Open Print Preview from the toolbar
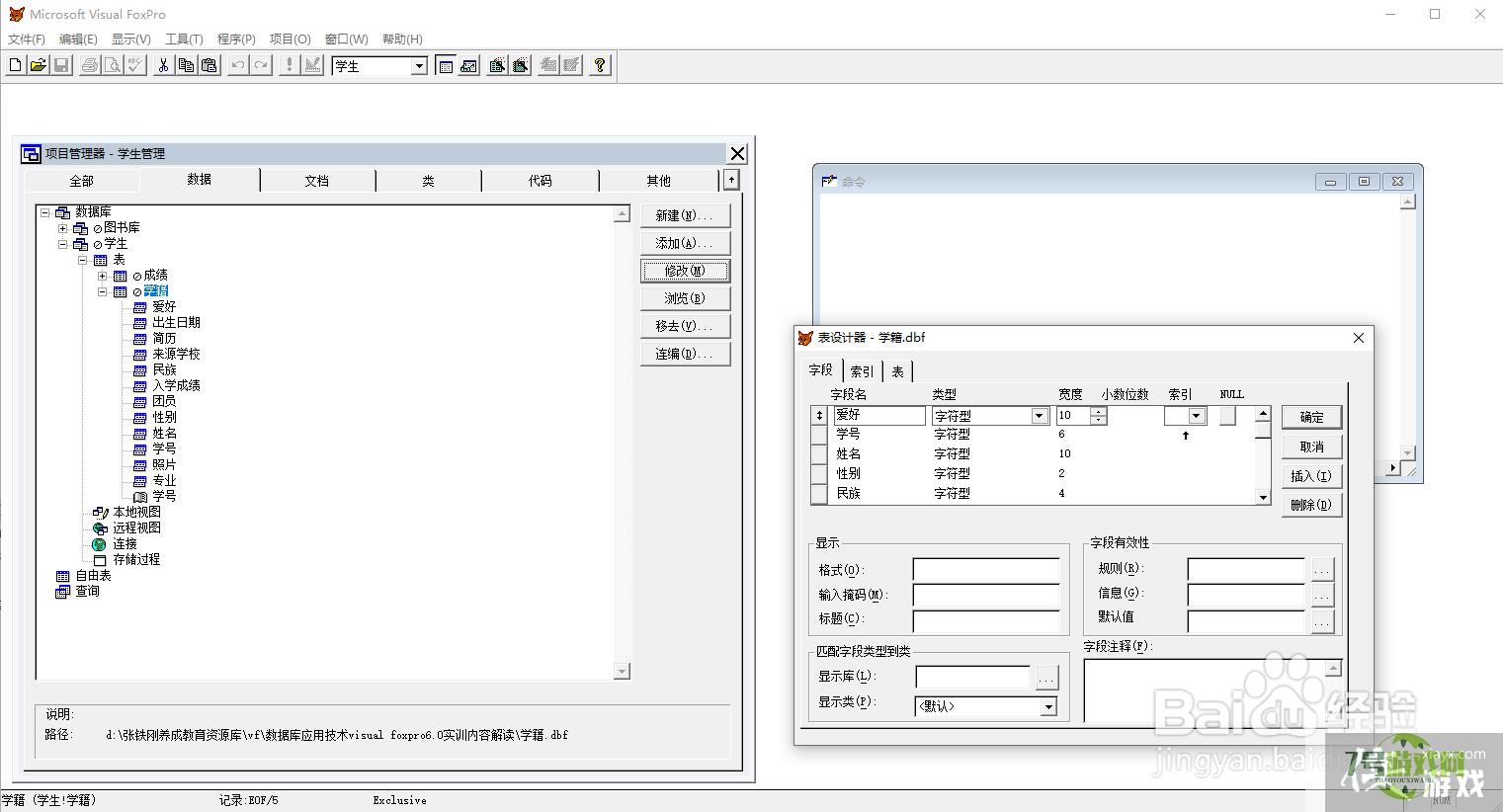Viewport: 1503px width, 812px height. pyautogui.click(x=113, y=65)
